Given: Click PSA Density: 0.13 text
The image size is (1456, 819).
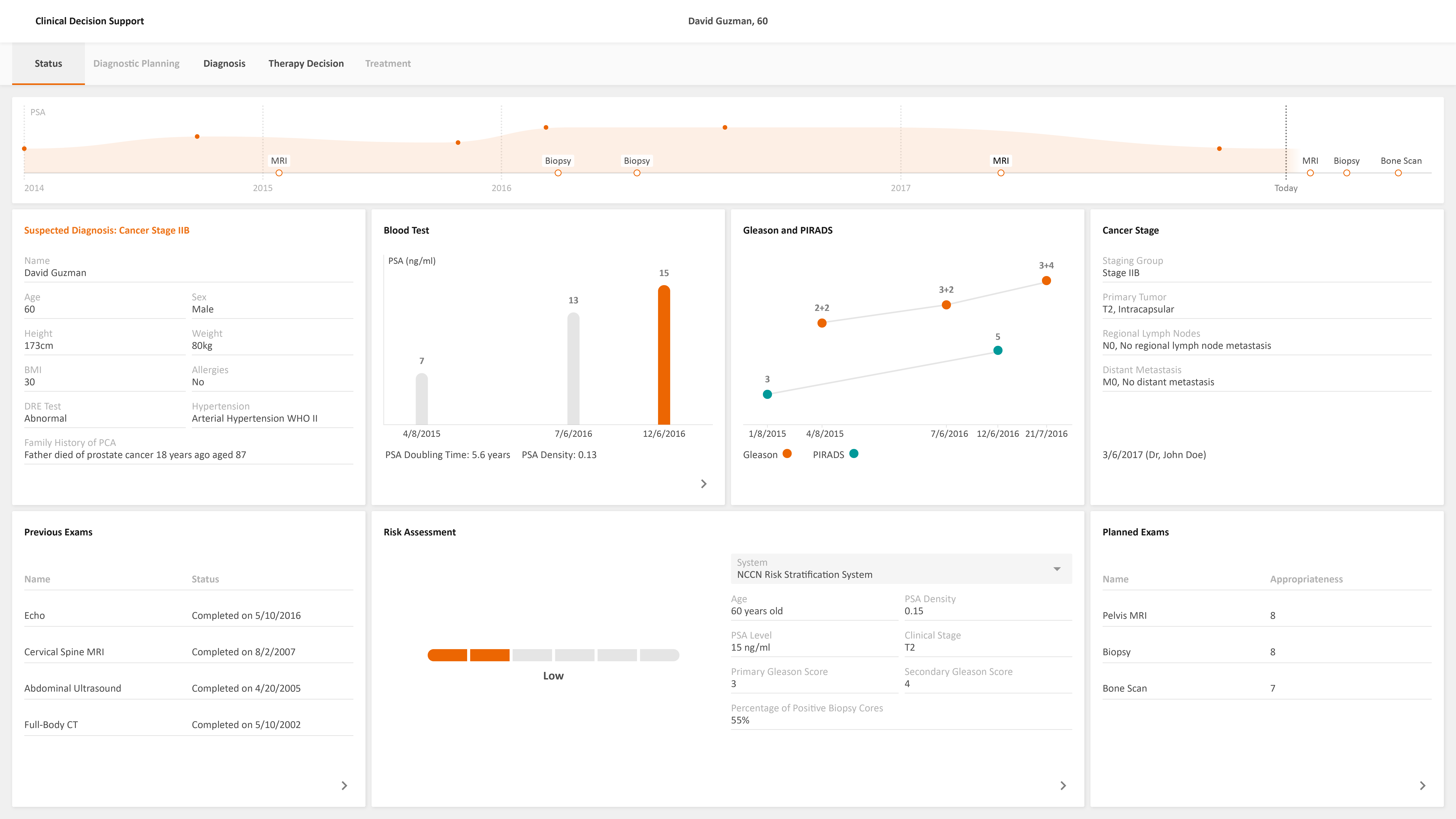Looking at the screenshot, I should (559, 455).
